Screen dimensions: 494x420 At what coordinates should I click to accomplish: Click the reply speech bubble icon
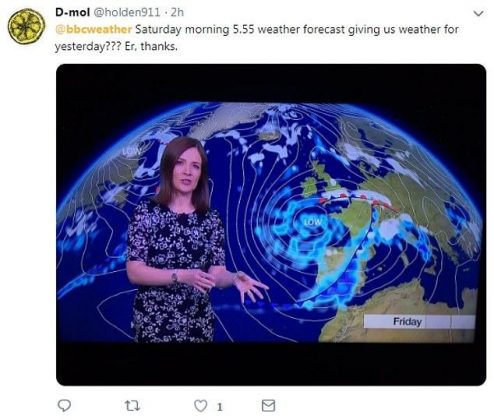click(64, 405)
